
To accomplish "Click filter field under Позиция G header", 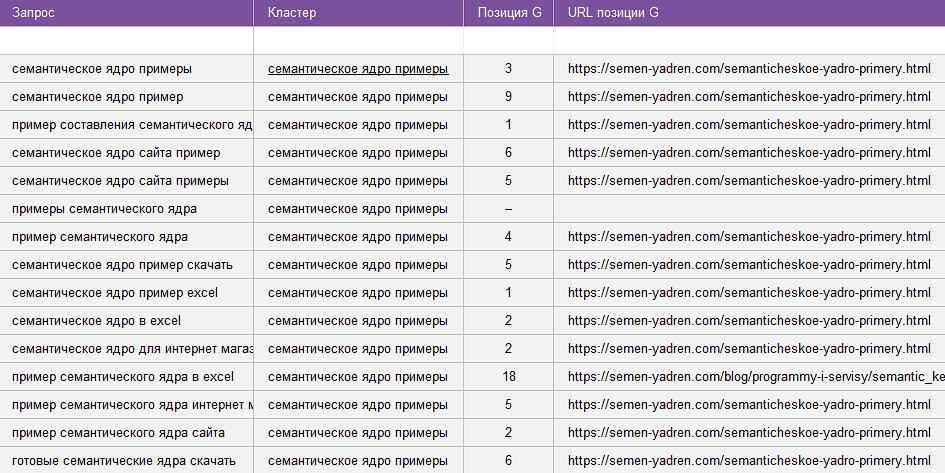I will 508,41.
